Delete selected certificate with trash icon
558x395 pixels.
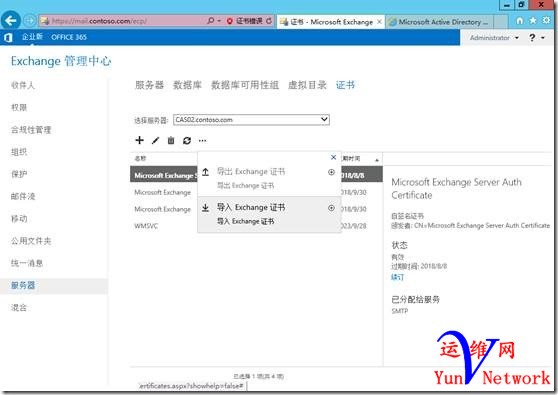coord(171,141)
